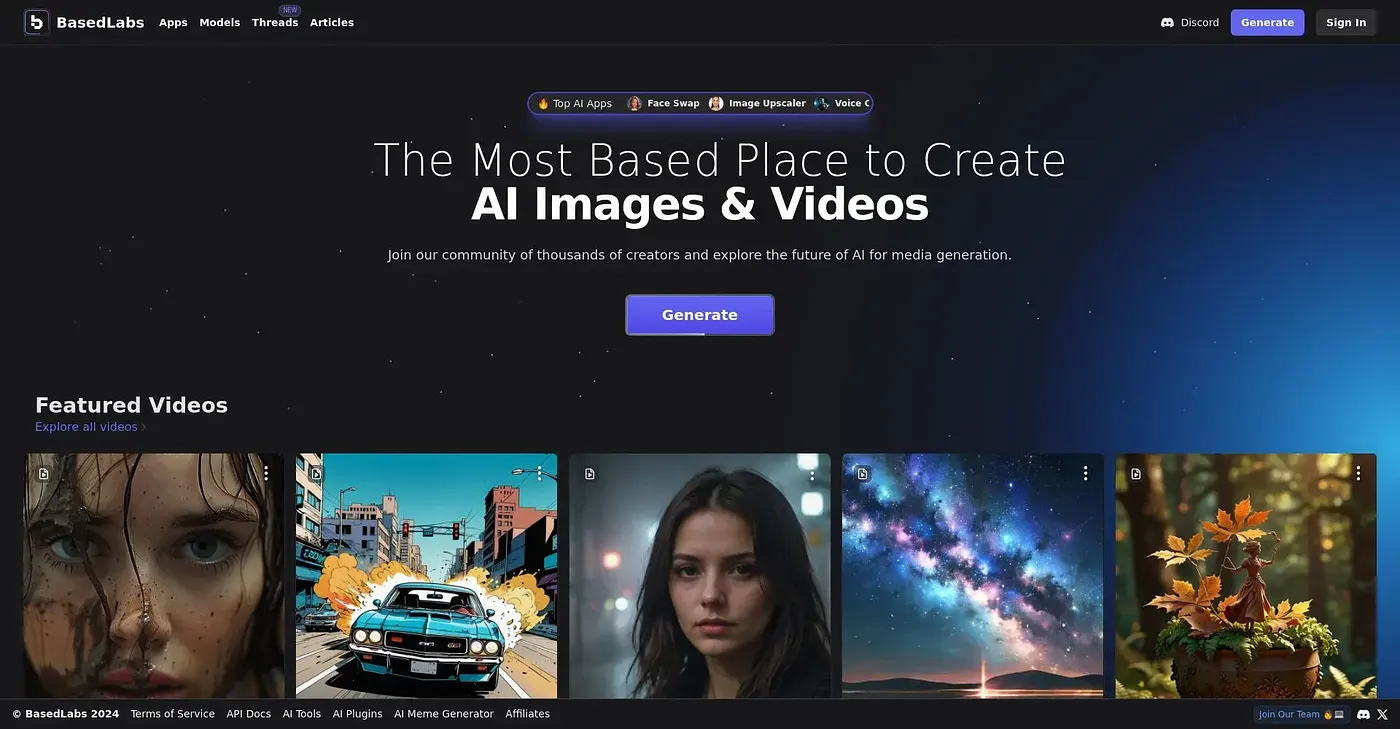Click the file icon on the dark-haired woman video

click(590, 474)
